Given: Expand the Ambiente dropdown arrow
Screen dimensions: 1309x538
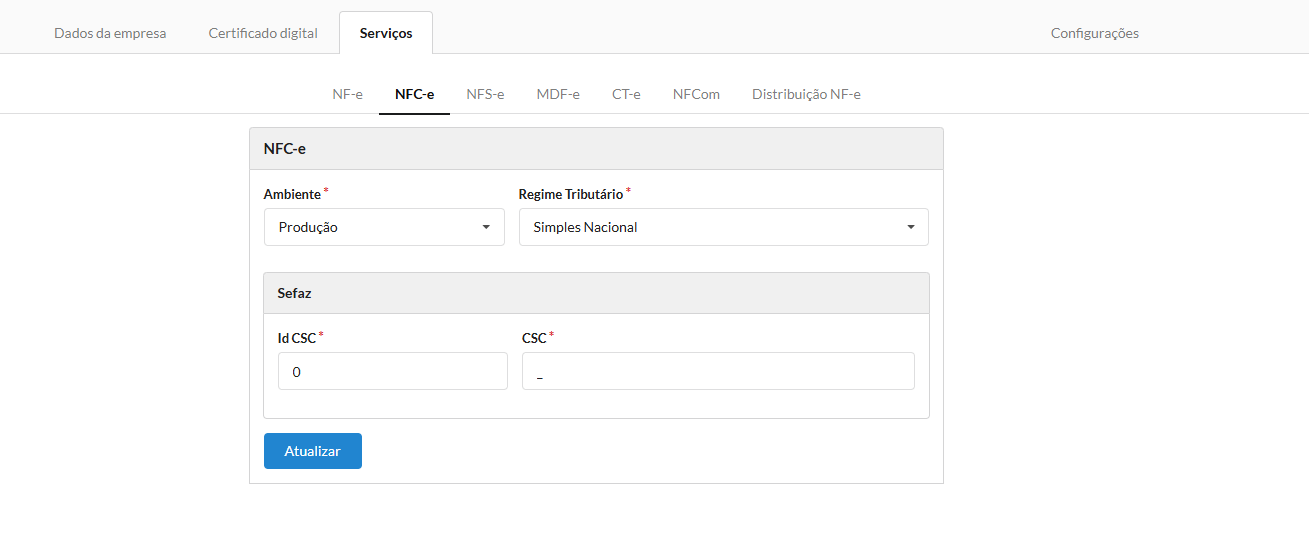Looking at the screenshot, I should [486, 227].
